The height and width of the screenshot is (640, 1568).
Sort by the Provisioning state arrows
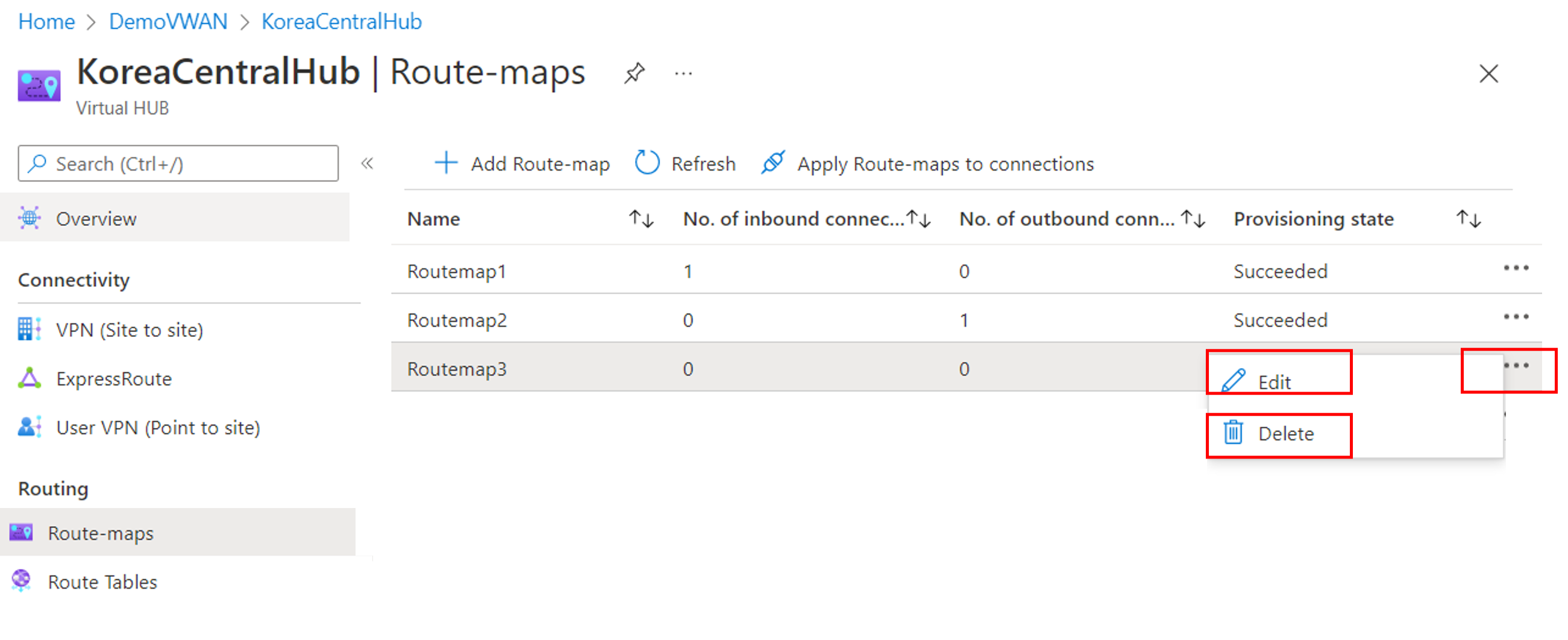tap(1468, 219)
